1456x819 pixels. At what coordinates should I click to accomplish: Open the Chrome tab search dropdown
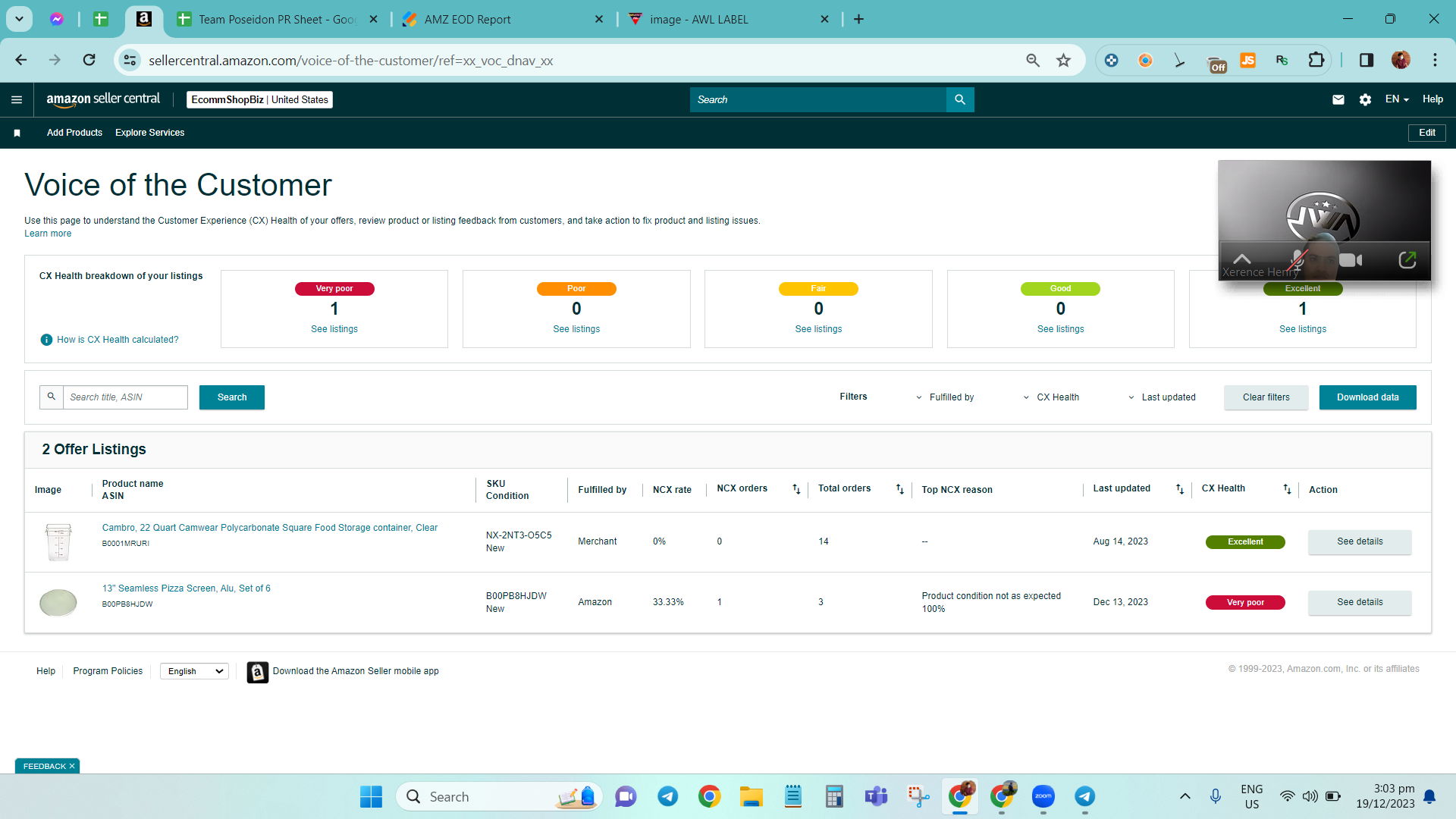[19, 19]
